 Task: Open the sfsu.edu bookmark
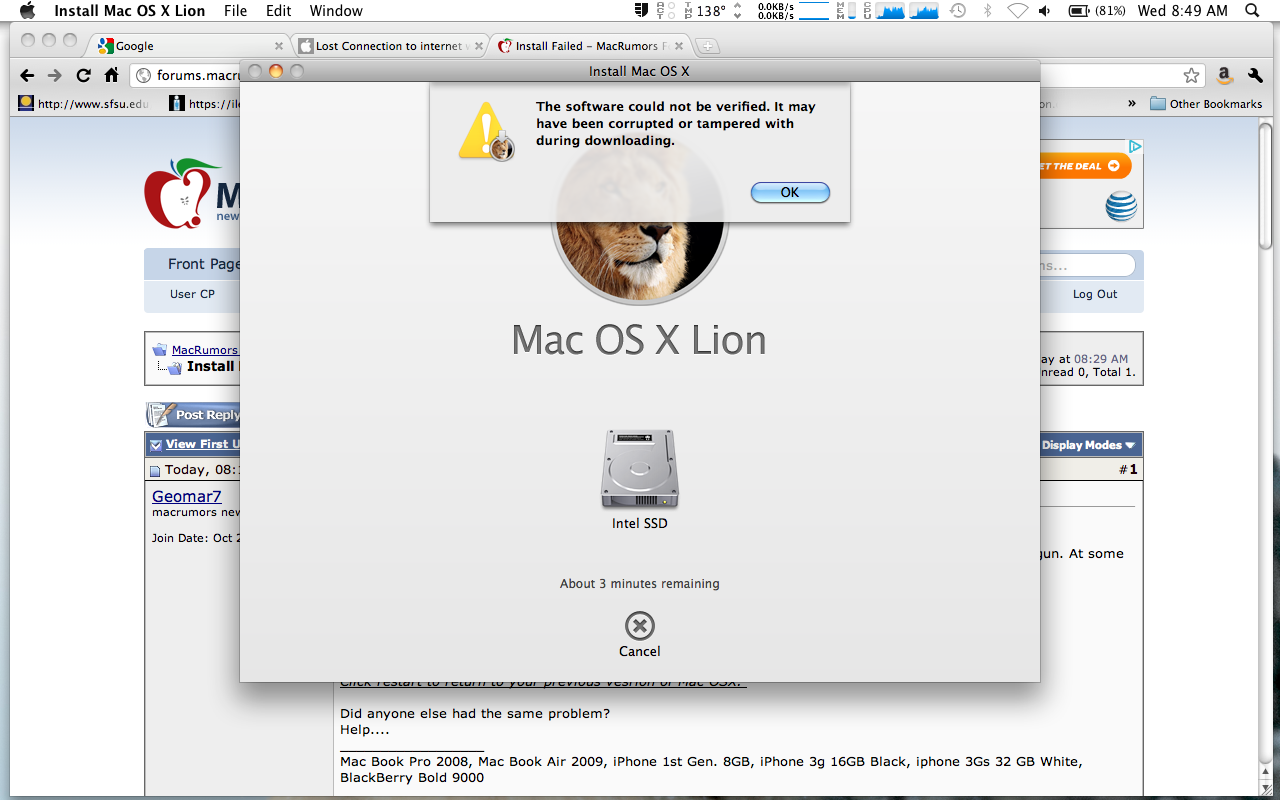coord(84,103)
